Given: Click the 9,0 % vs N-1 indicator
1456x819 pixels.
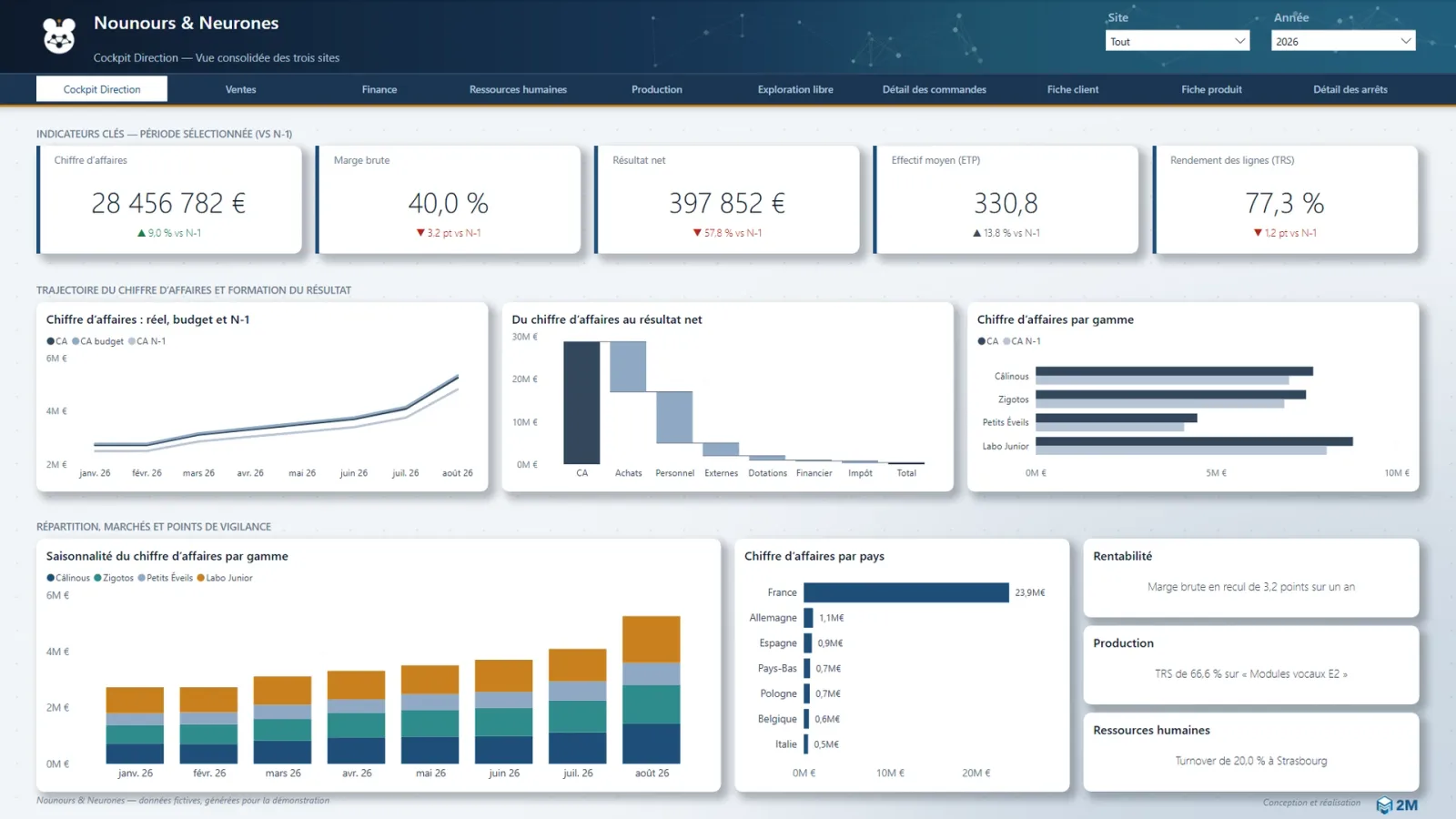Looking at the screenshot, I should (x=169, y=233).
